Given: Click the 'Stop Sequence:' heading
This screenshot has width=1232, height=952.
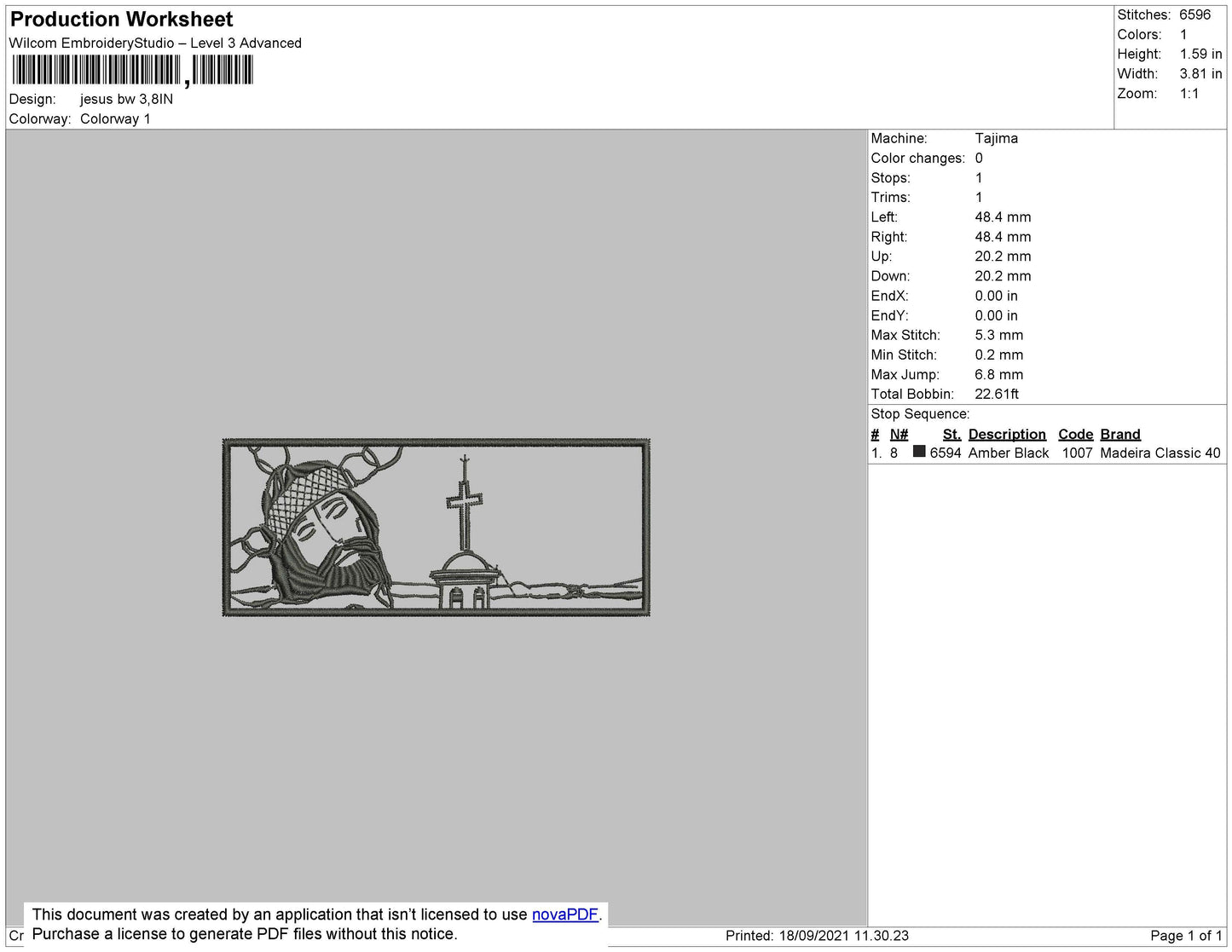Looking at the screenshot, I should 920,414.
